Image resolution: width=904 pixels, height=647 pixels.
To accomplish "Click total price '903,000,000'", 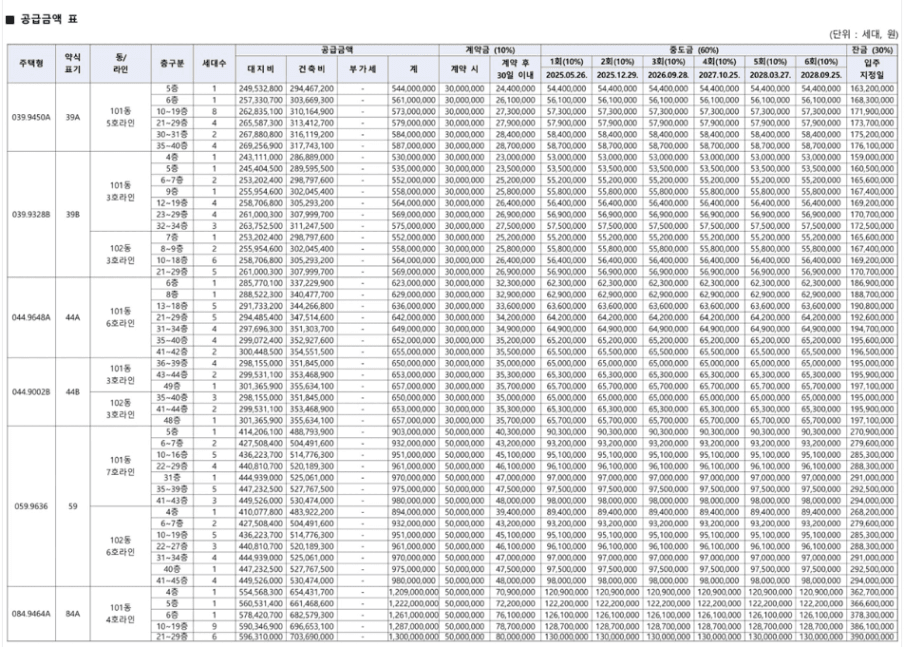I will (413, 432).
